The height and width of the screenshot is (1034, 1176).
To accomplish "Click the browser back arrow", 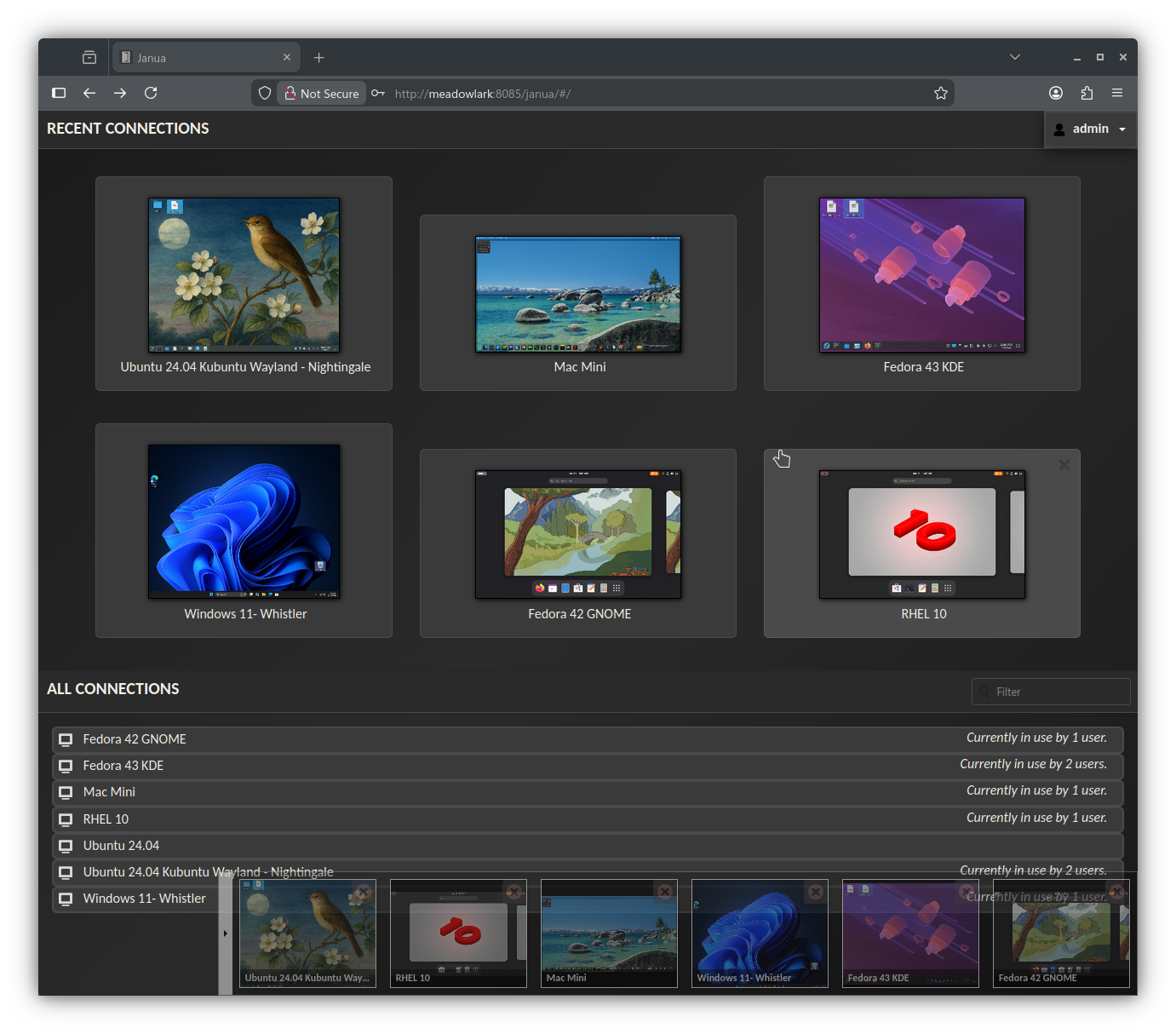I will point(89,93).
